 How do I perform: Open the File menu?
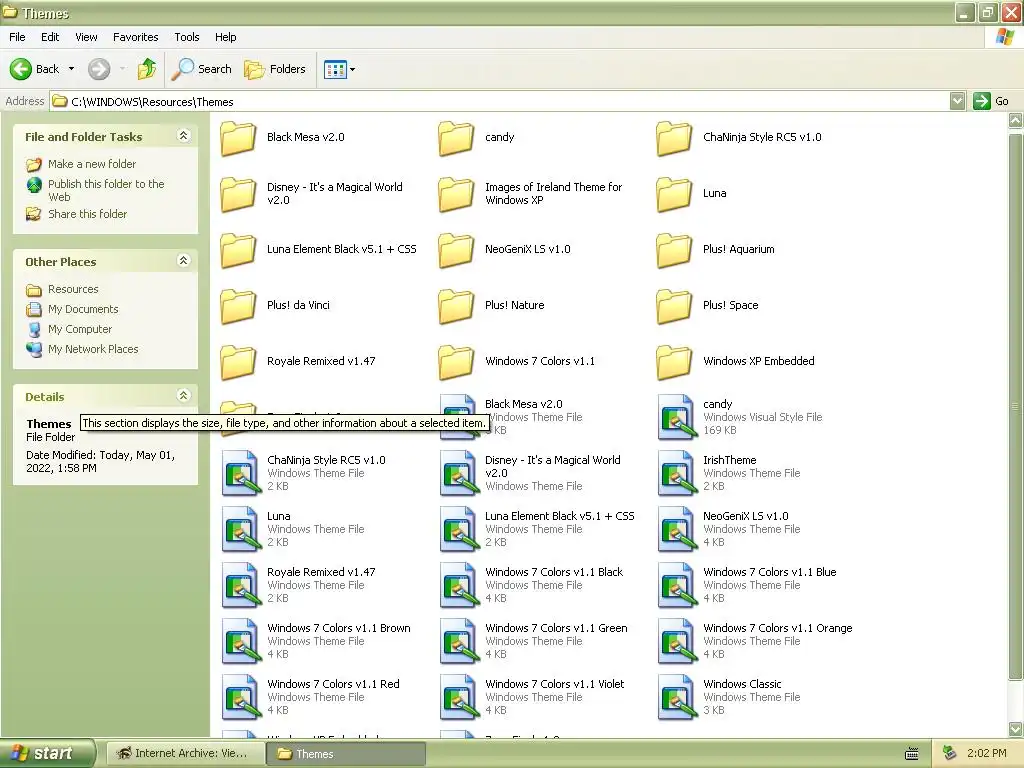pyautogui.click(x=17, y=37)
